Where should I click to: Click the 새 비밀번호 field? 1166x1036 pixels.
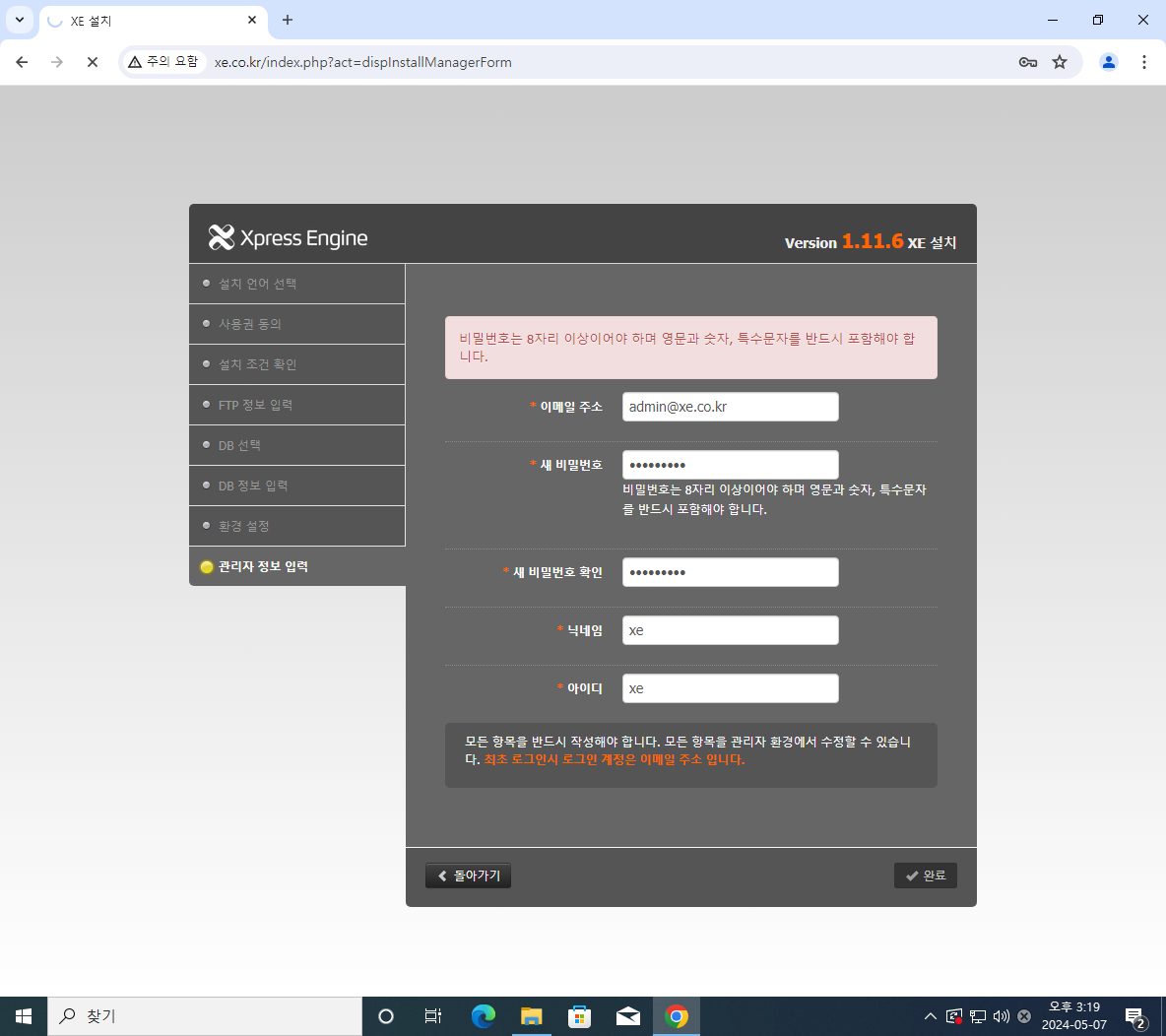point(731,465)
